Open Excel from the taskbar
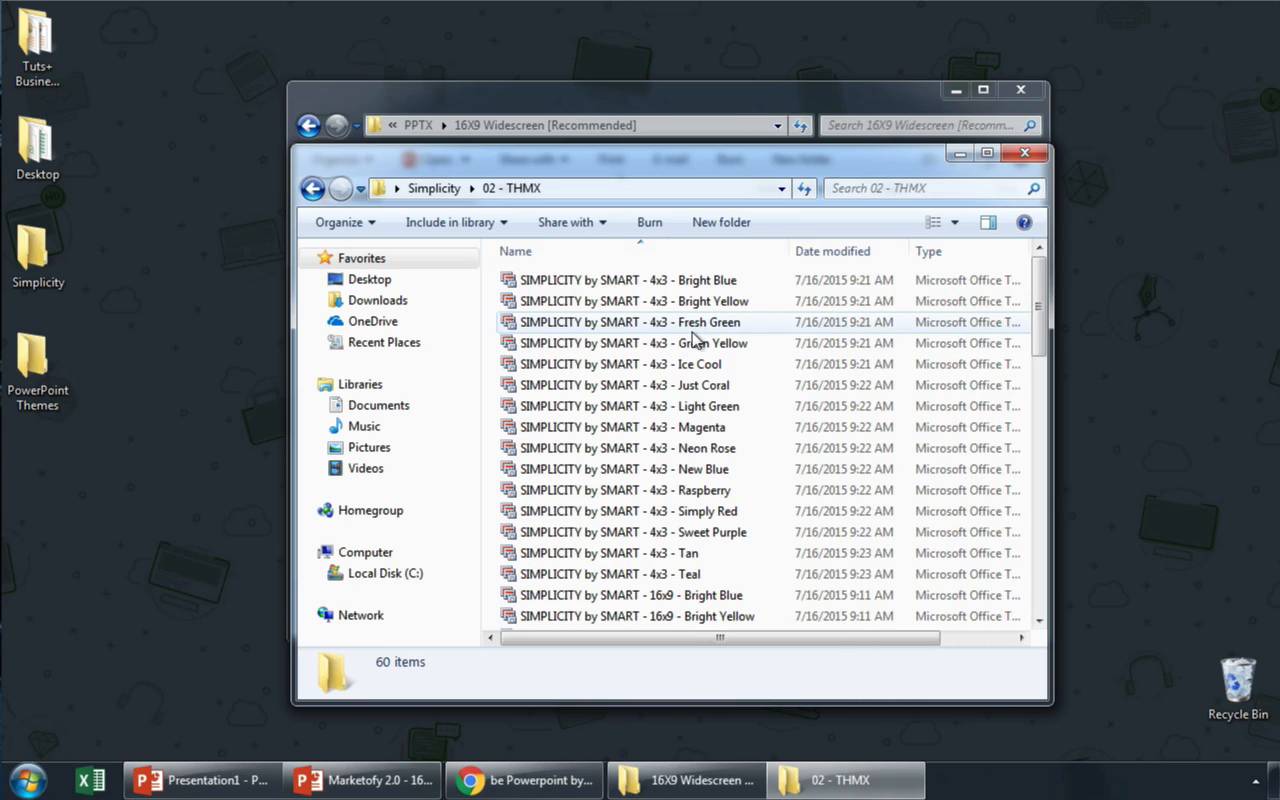 click(90, 780)
